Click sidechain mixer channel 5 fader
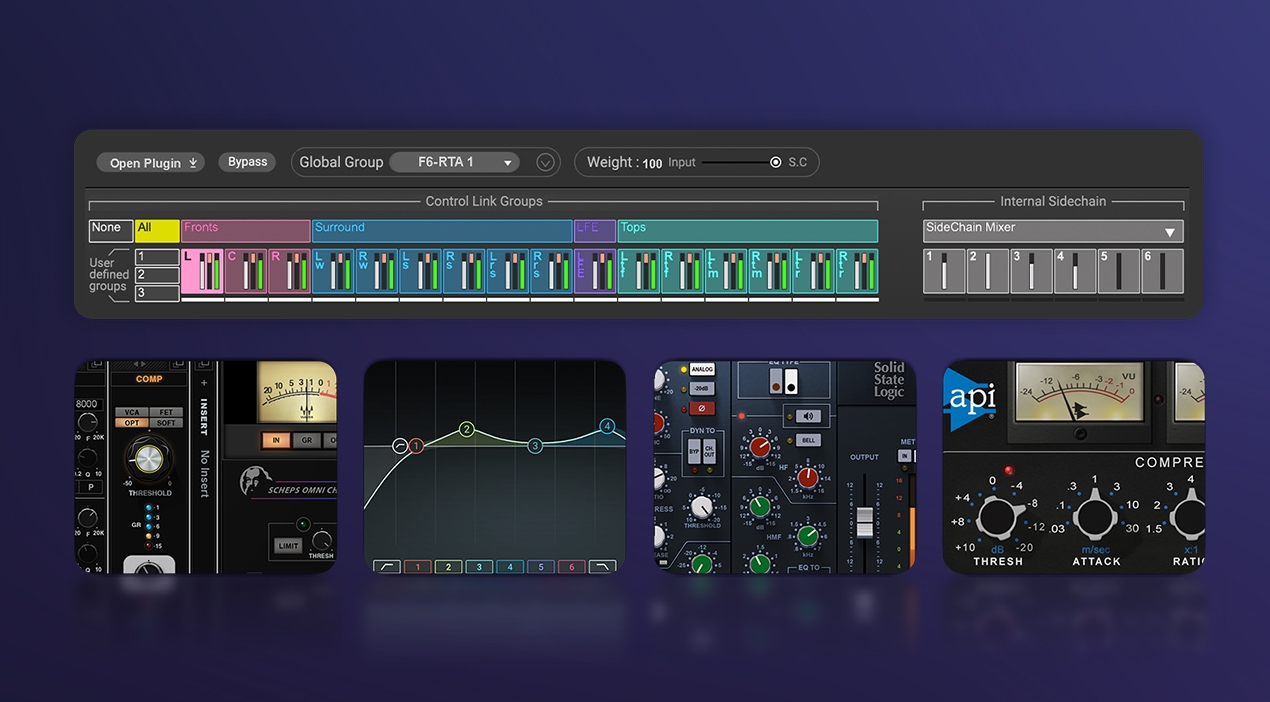The width and height of the screenshot is (1270, 702). 1119,271
